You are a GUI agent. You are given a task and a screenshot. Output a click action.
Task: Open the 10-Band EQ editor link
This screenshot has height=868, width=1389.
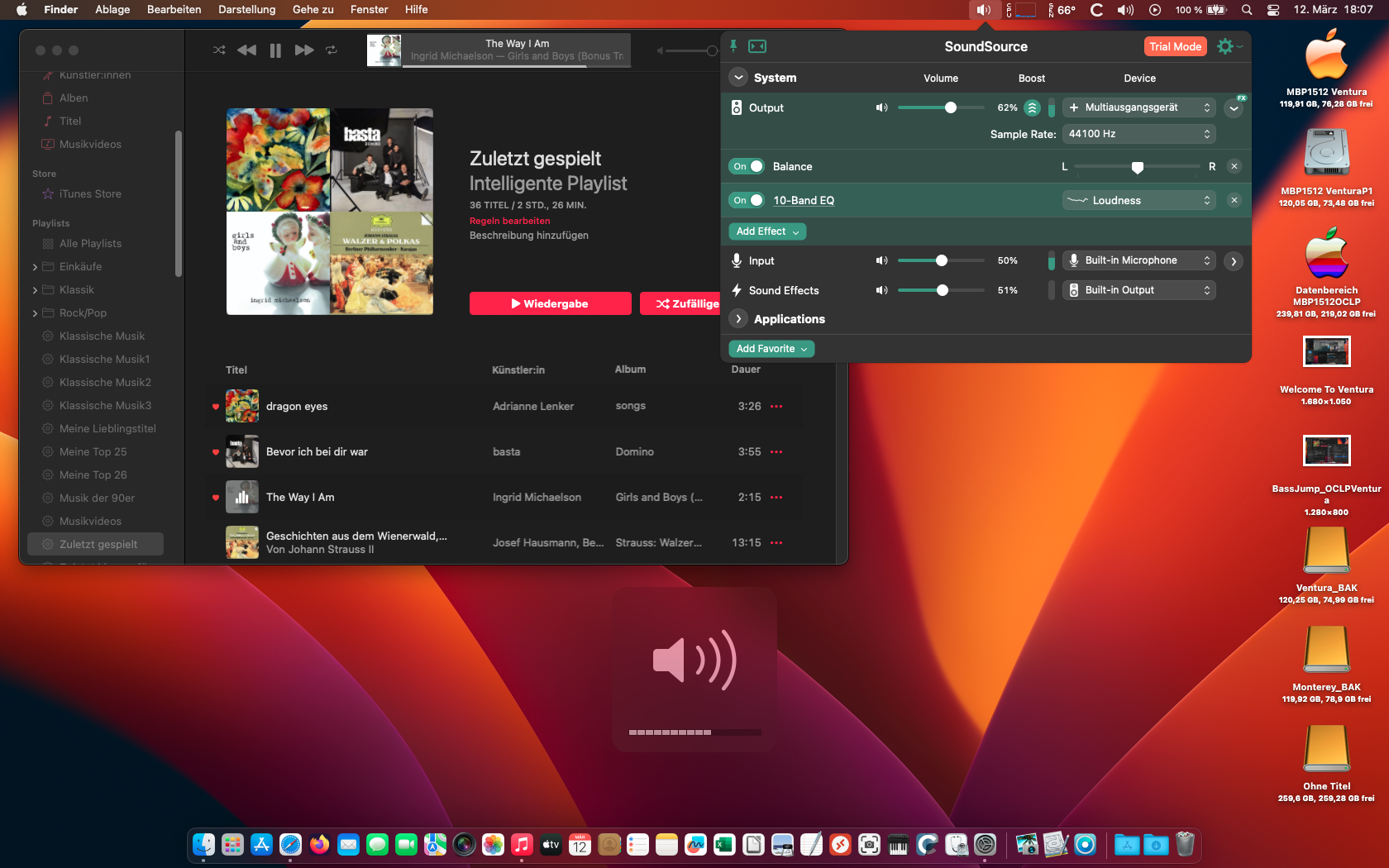click(804, 200)
